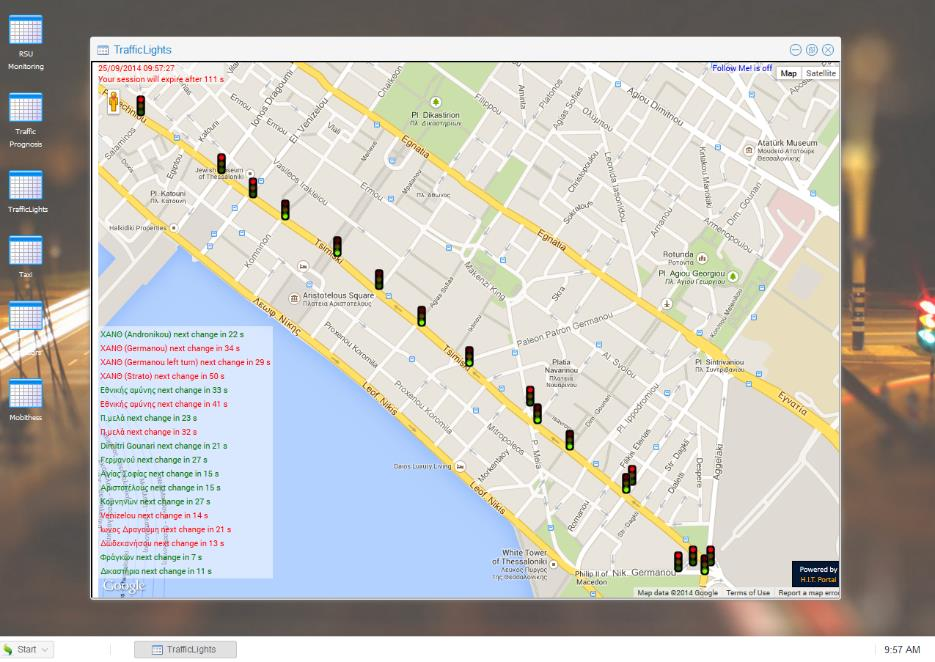Click the Εθνικής αμύνης row showing 41 s
Screen dimensions: 935x662
(164, 404)
